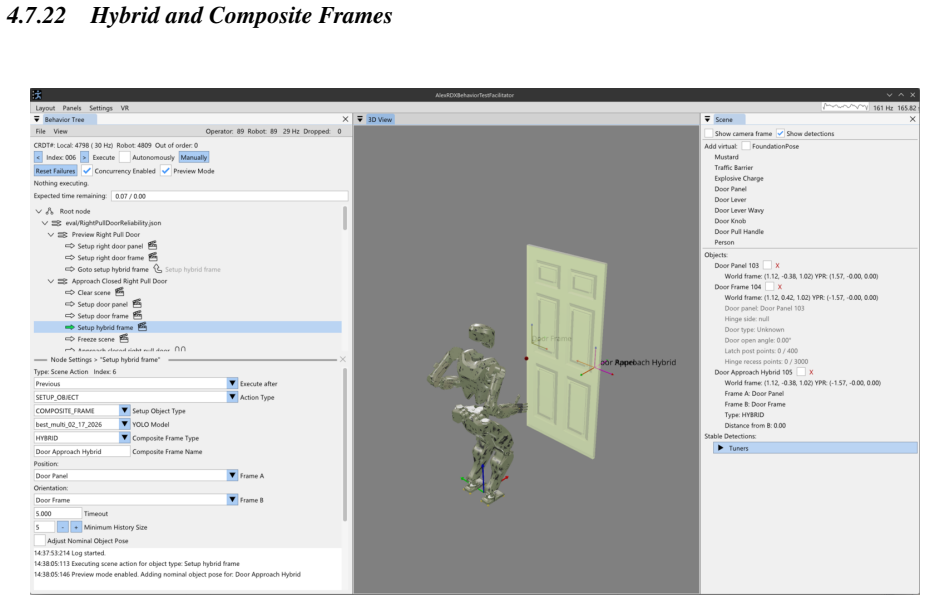The image size is (926, 601).
Task: Check the Door Frame 104 checkbox
Action: 769,286
